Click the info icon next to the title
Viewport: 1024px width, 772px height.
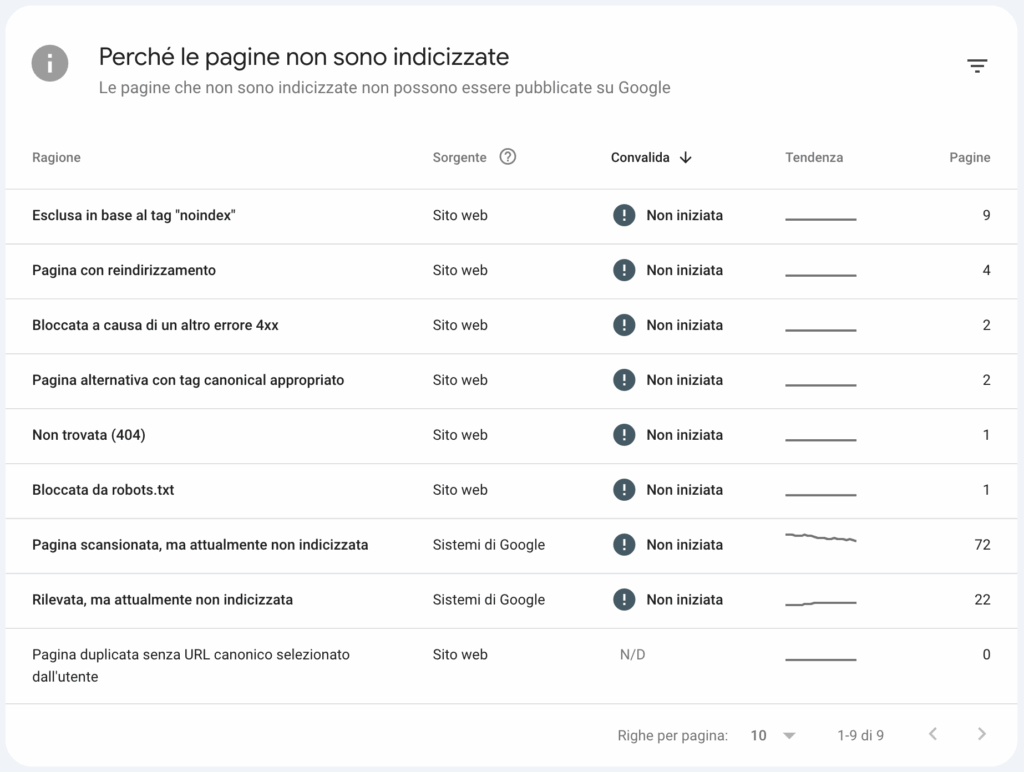coord(49,64)
